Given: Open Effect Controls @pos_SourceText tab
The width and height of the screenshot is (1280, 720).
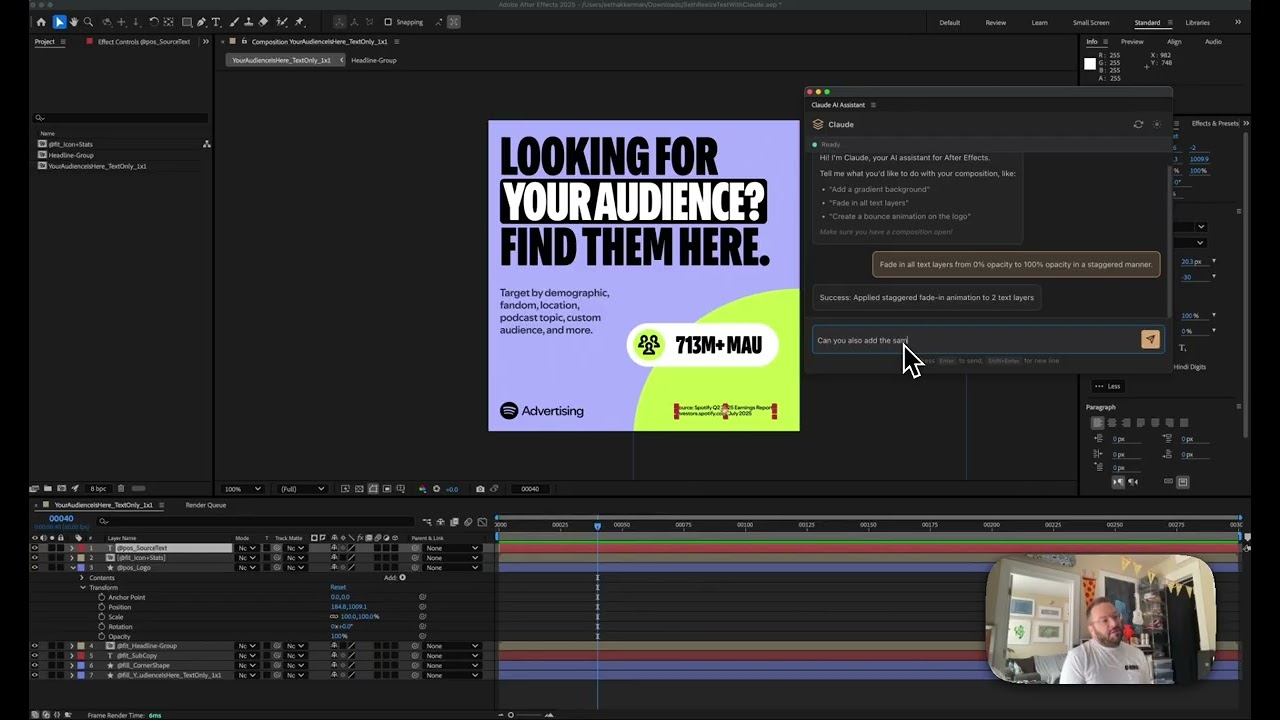Looking at the screenshot, I should pos(143,41).
